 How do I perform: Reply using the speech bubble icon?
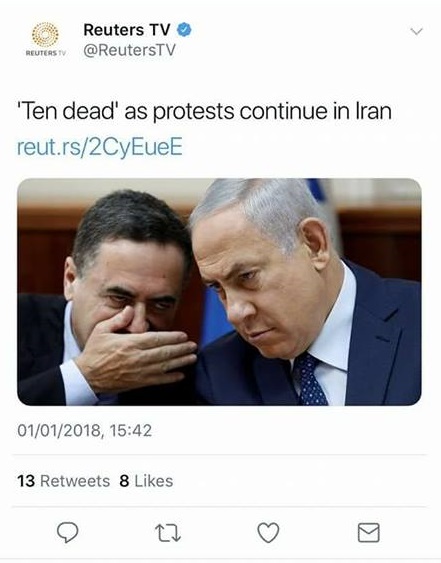point(68,532)
